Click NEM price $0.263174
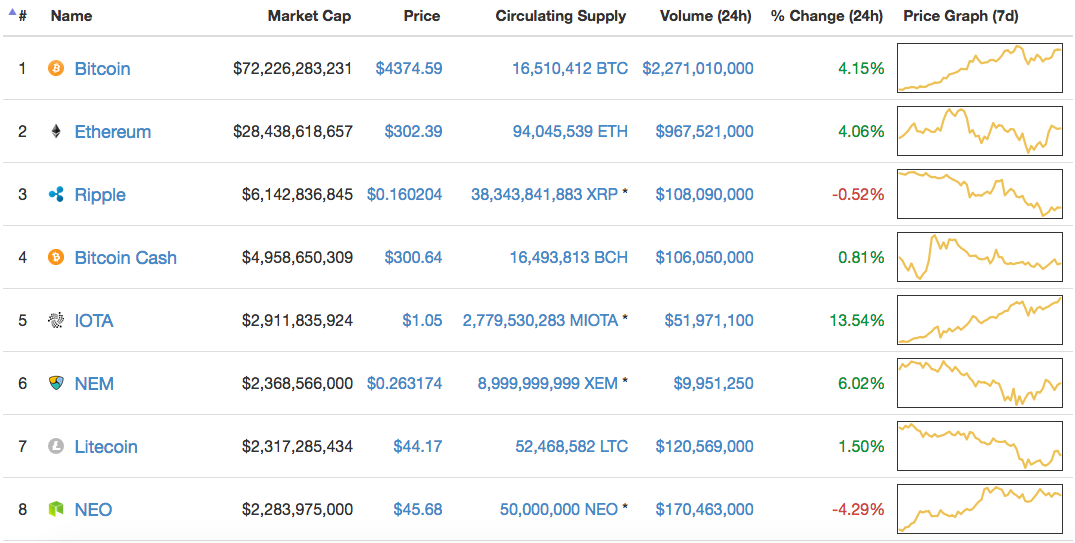This screenshot has height=543, width=1075. 404,383
